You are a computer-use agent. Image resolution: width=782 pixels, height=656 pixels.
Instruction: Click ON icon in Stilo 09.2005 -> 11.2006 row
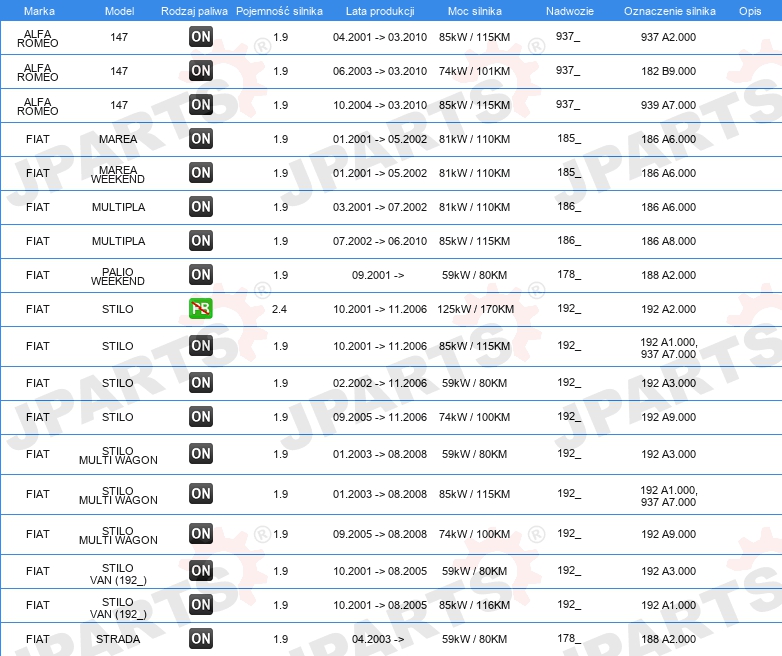coord(201,417)
